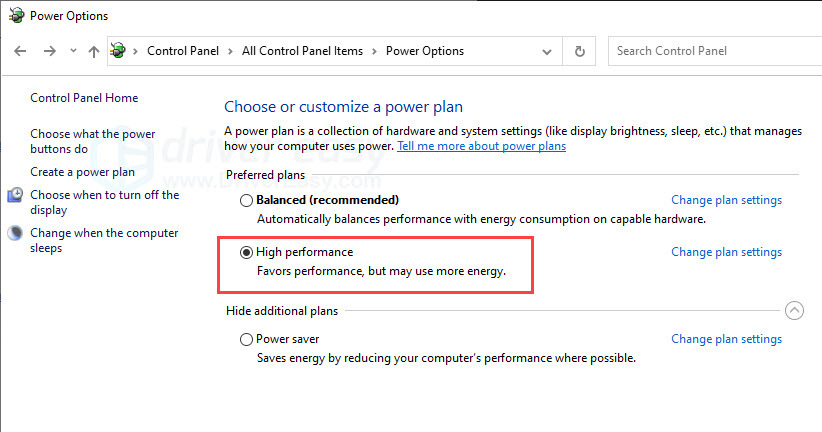Image resolution: width=822 pixels, height=432 pixels.
Task: Open Control Panel Home
Action: [84, 98]
